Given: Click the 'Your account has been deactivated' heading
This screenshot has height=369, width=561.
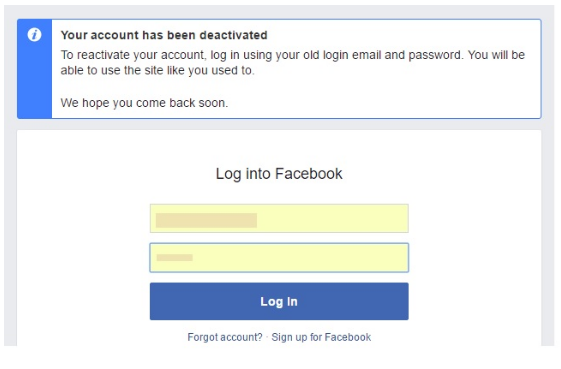Looking at the screenshot, I should 164,35.
